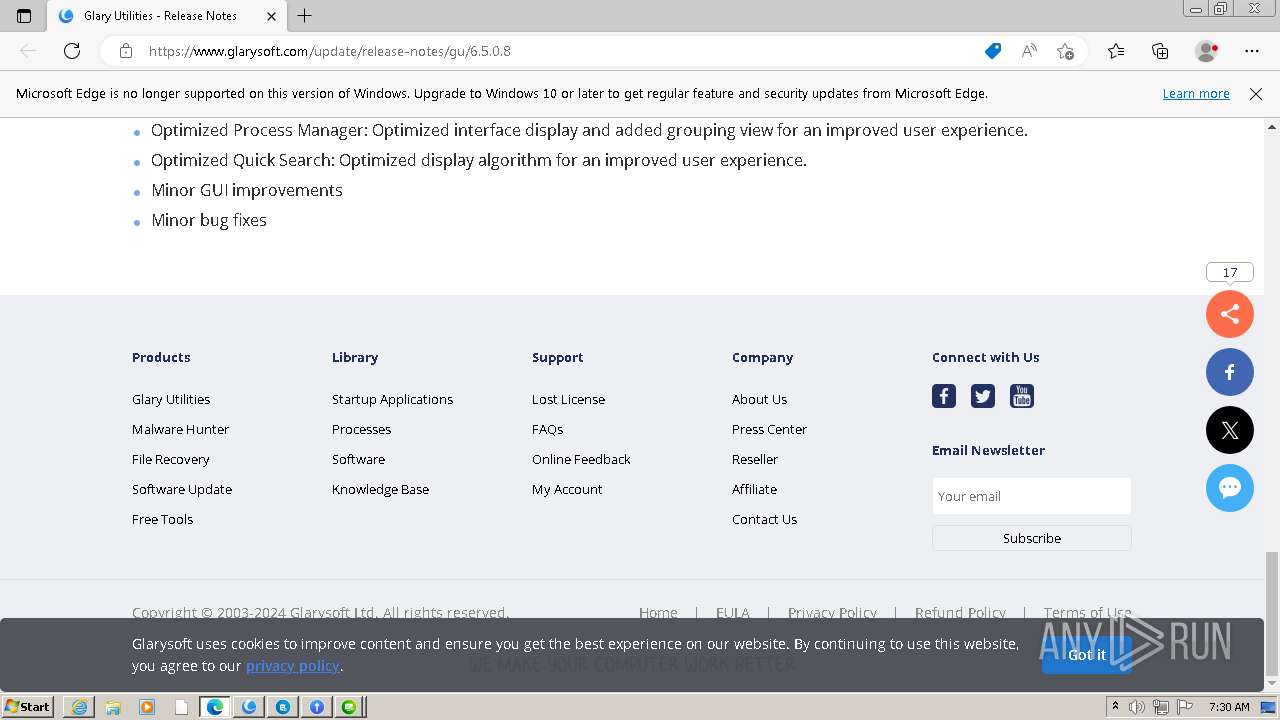Click the share count badge showing 17
The image size is (1280, 720).
1230,272
